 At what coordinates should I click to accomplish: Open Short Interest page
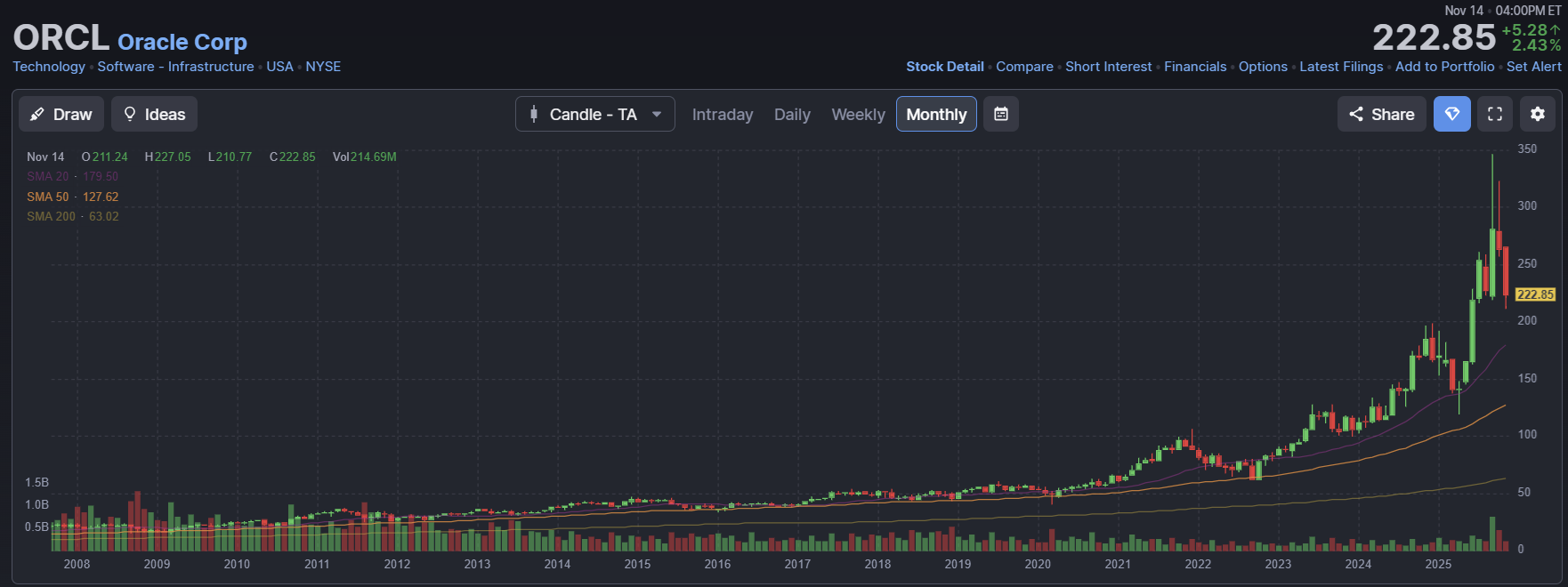tap(1108, 67)
